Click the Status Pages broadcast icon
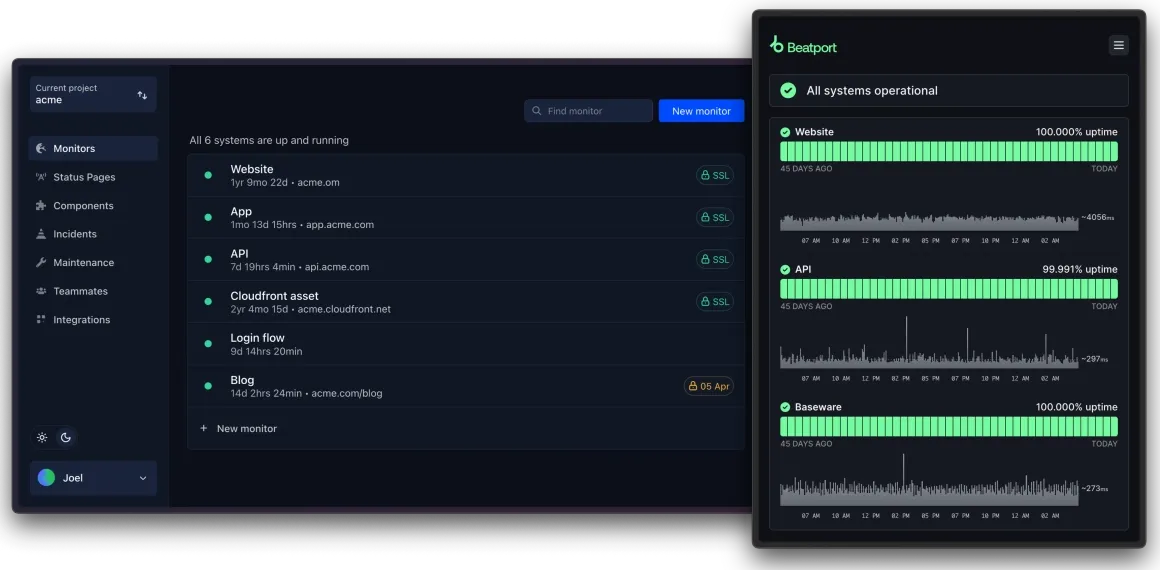This screenshot has height=570, width=1160. click(x=41, y=177)
